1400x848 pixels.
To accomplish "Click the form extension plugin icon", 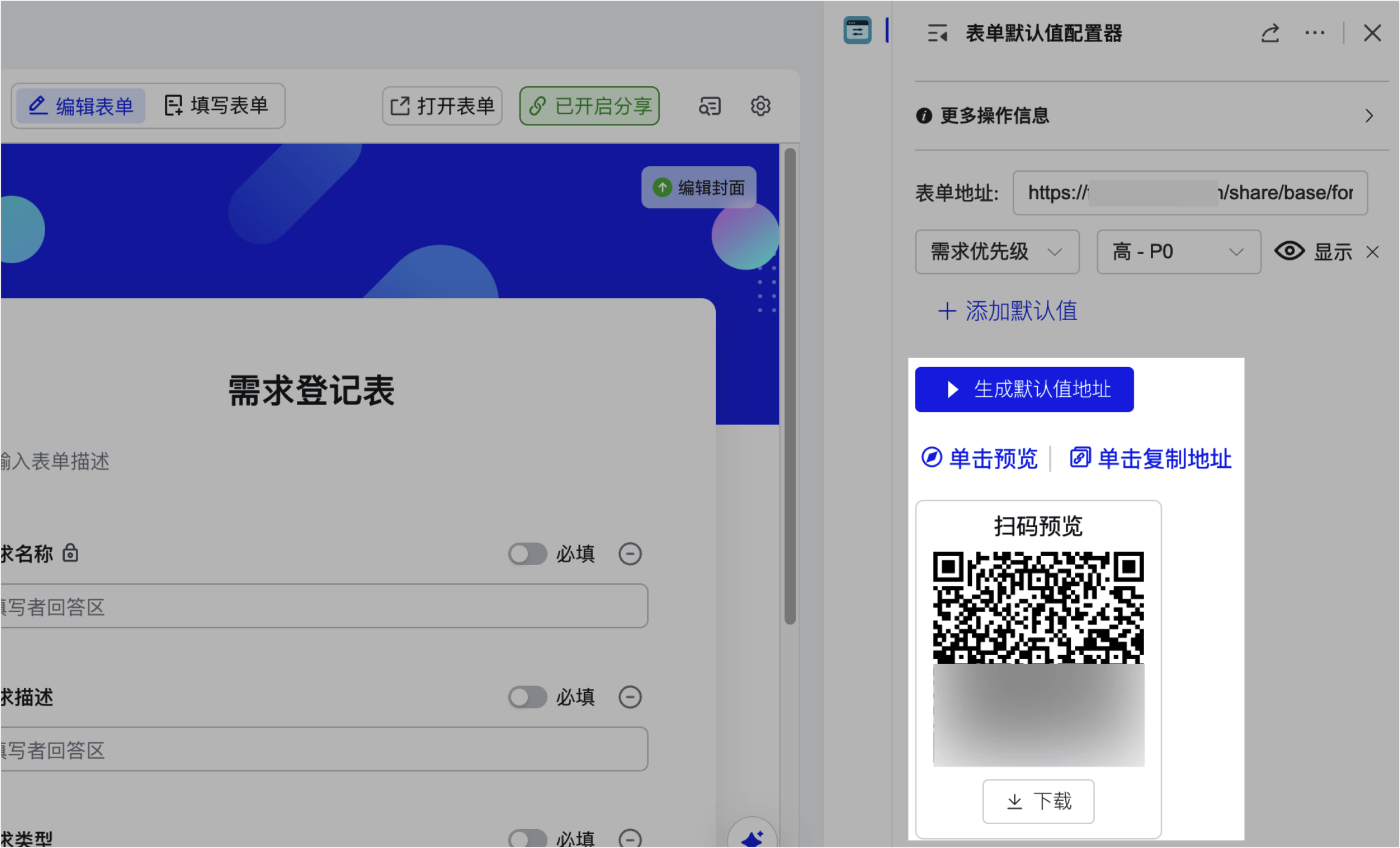I will coord(857,31).
